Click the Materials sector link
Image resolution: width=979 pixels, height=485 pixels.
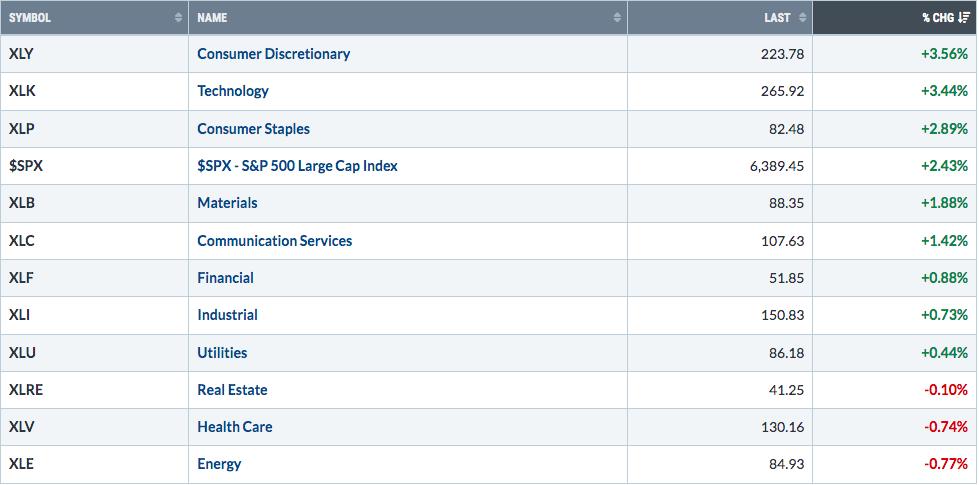[227, 203]
